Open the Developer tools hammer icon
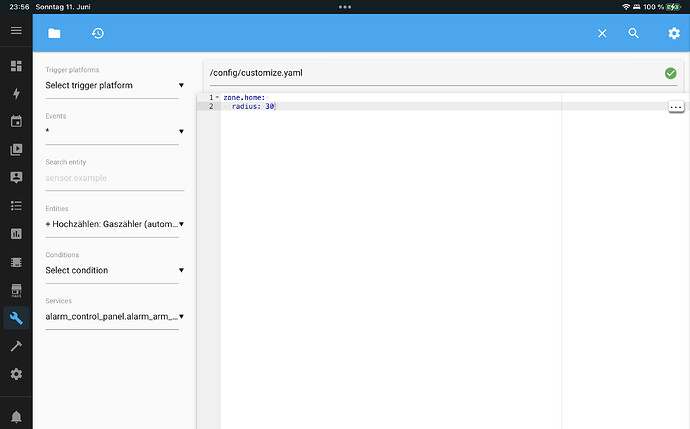Image resolution: width=690 pixels, height=429 pixels. click(16, 346)
